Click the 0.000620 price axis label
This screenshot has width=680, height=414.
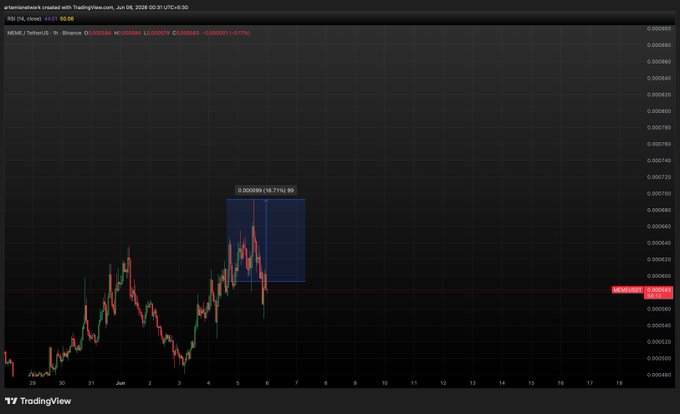pyautogui.click(x=659, y=259)
